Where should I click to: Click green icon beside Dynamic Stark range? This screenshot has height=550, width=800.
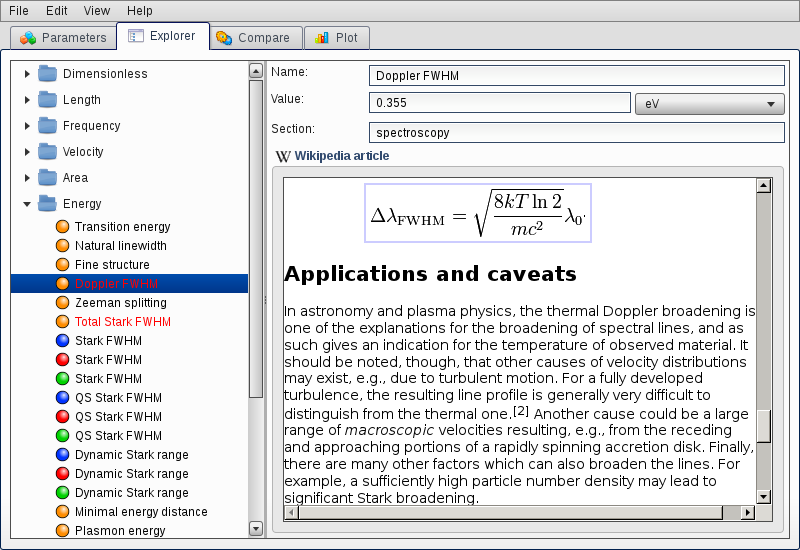coord(62,492)
